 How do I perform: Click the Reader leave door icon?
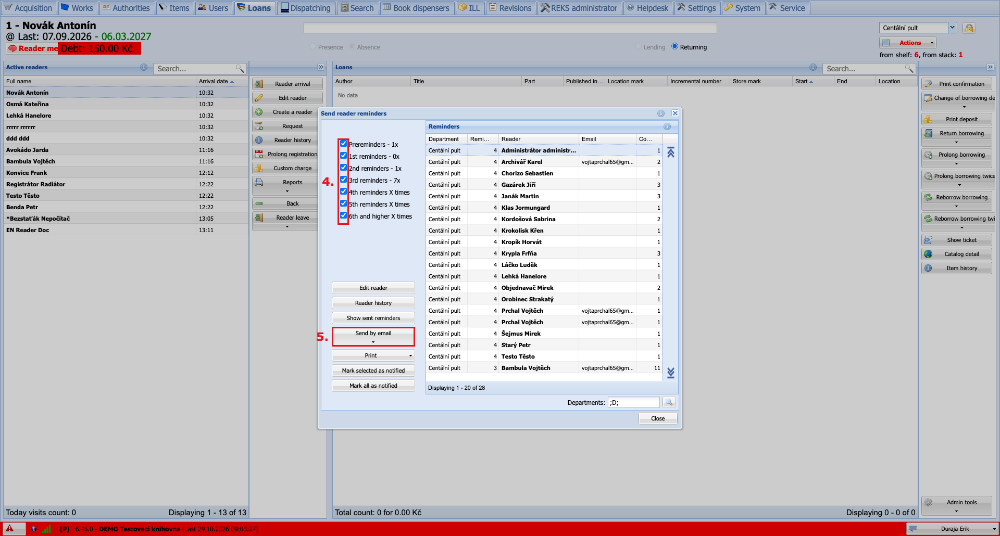pos(259,218)
